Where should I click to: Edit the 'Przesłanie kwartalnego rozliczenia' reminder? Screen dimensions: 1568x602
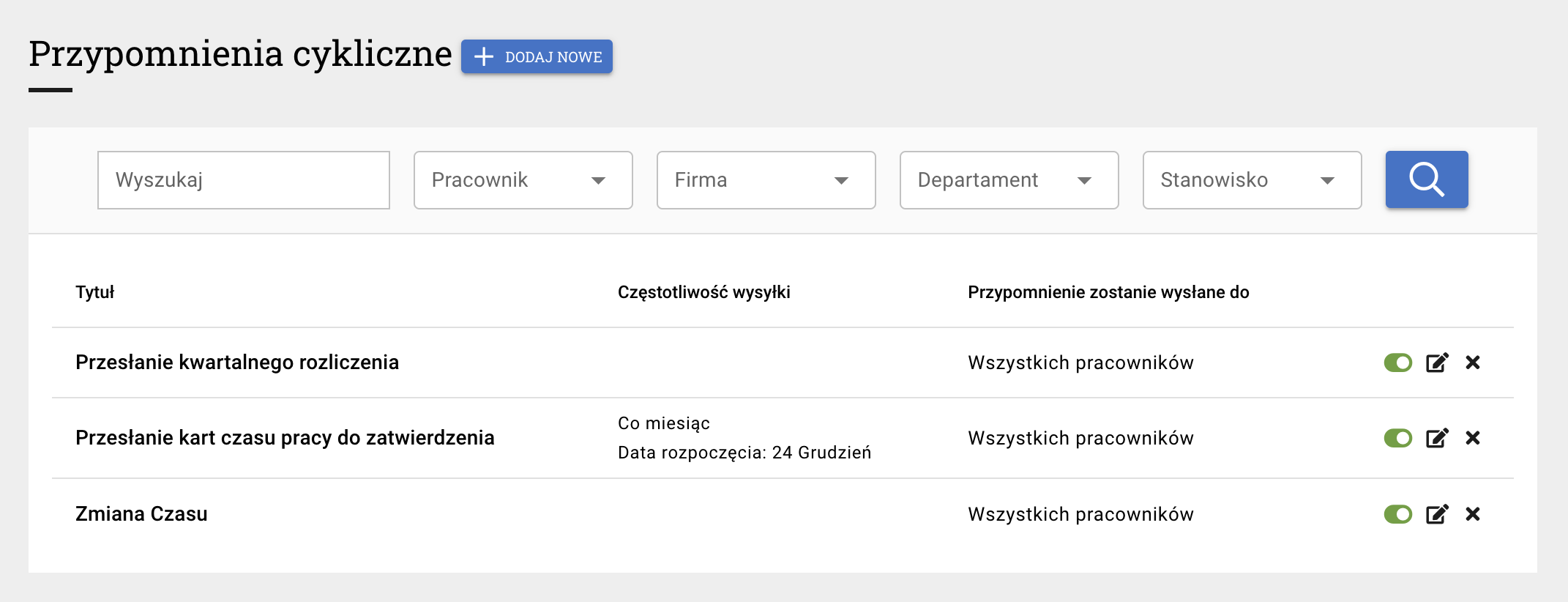pyautogui.click(x=1437, y=363)
